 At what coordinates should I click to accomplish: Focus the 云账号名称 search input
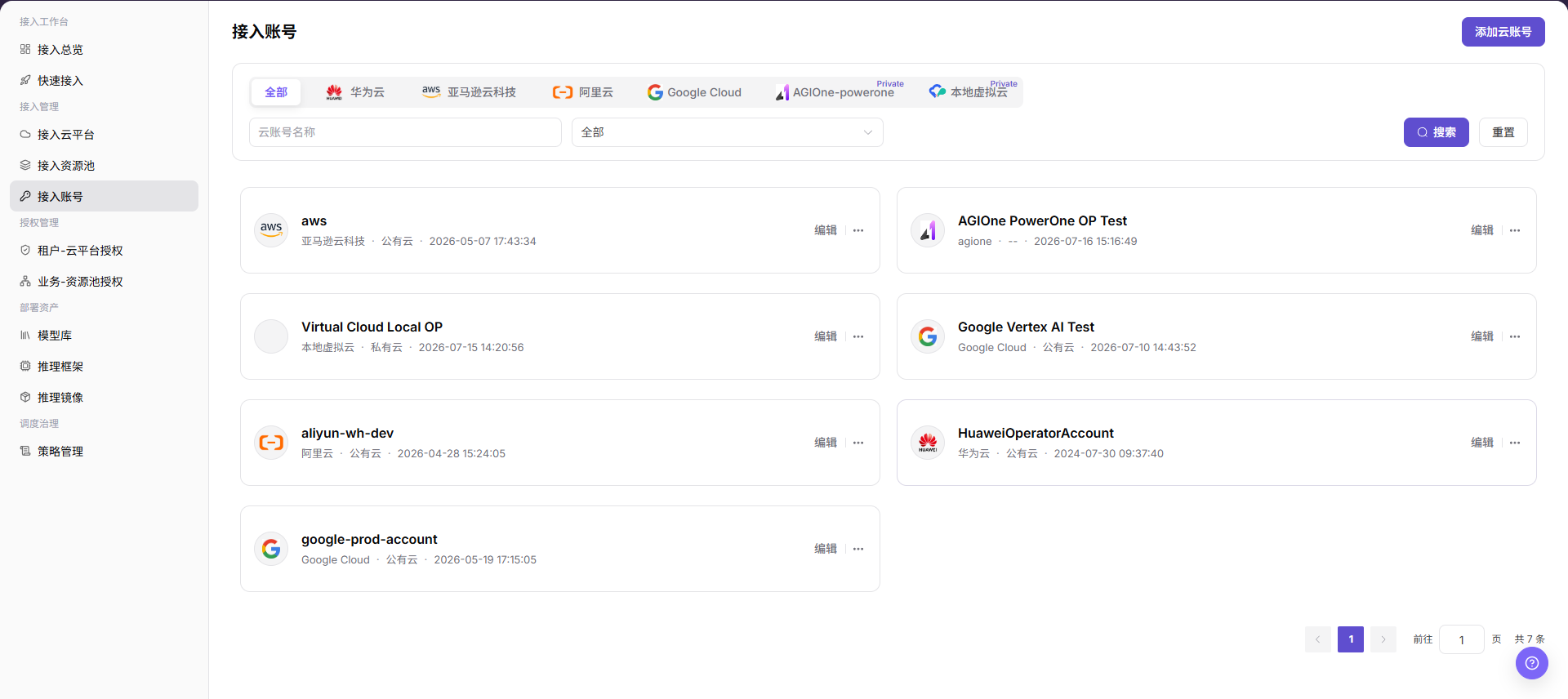coord(405,132)
